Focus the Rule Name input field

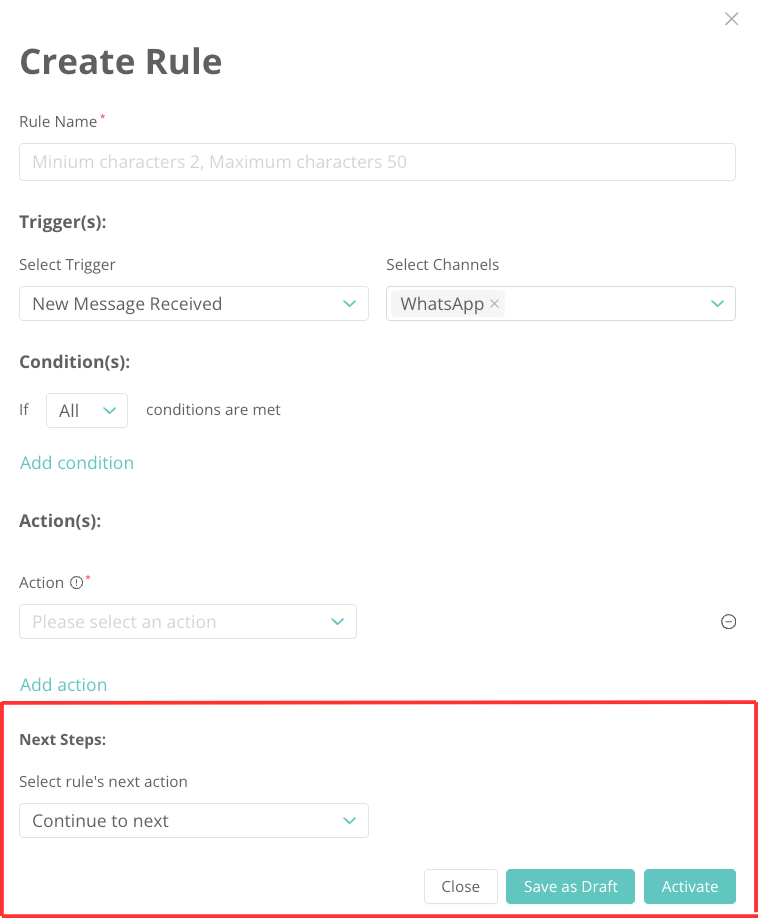click(x=377, y=162)
